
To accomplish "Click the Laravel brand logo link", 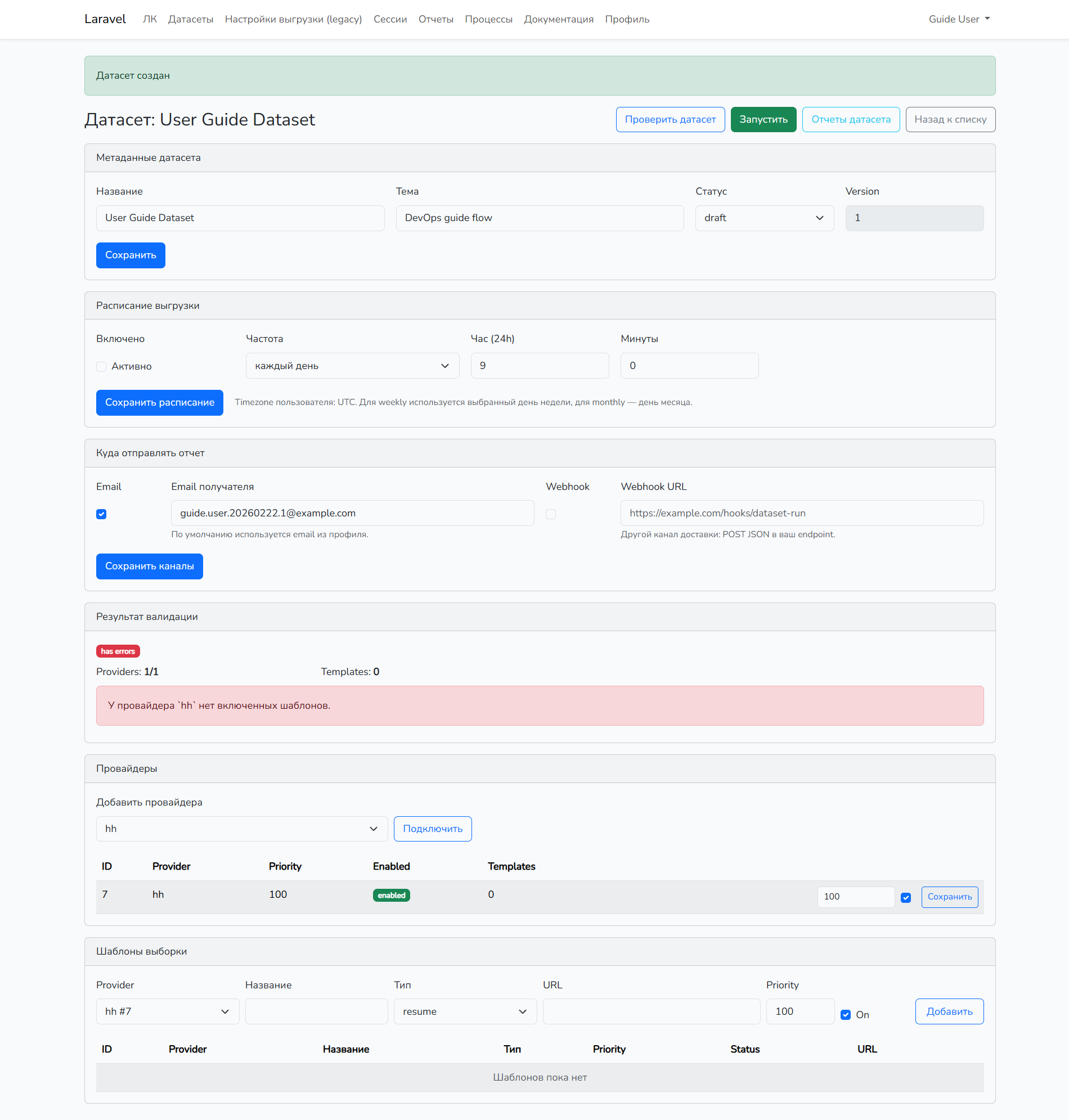I will click(105, 19).
